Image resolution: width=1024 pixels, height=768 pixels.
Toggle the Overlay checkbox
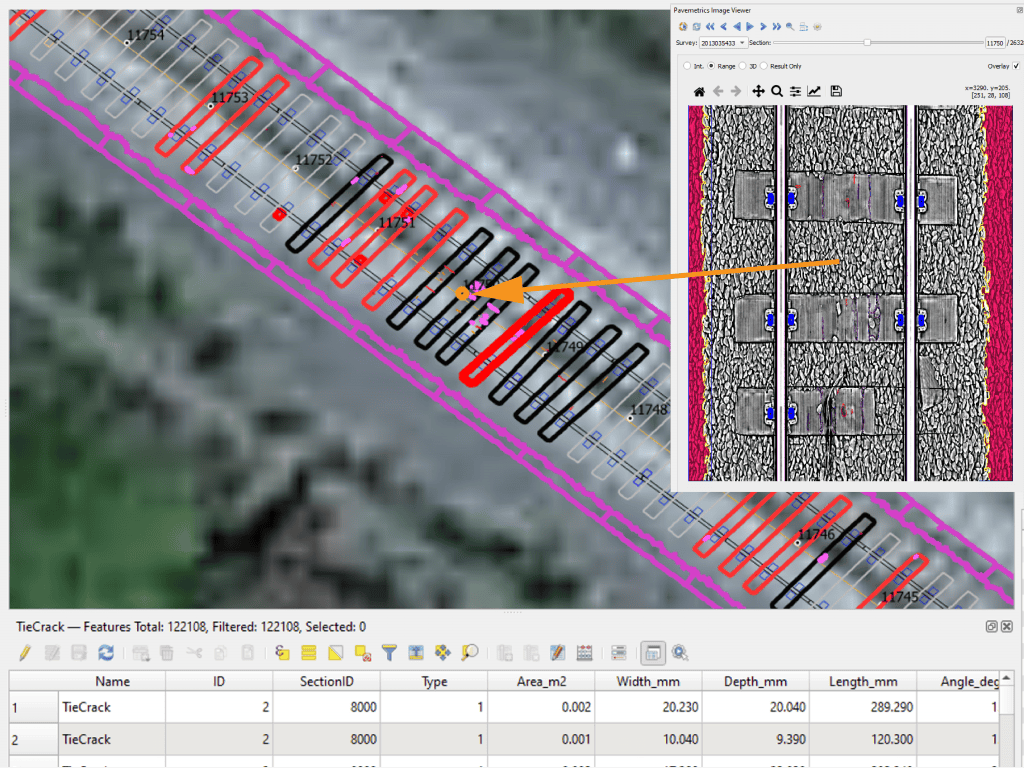click(x=1016, y=66)
